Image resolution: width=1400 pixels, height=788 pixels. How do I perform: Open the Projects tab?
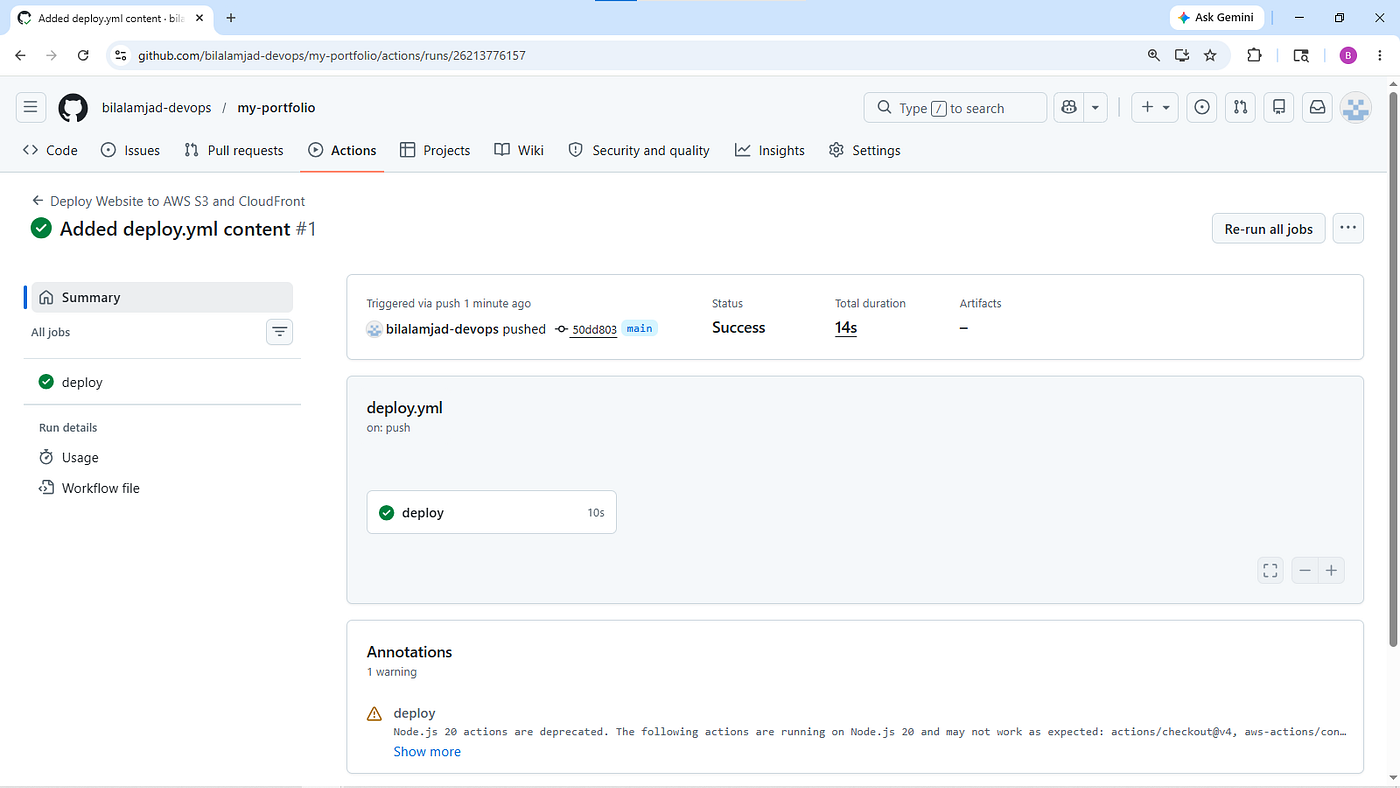[435, 150]
